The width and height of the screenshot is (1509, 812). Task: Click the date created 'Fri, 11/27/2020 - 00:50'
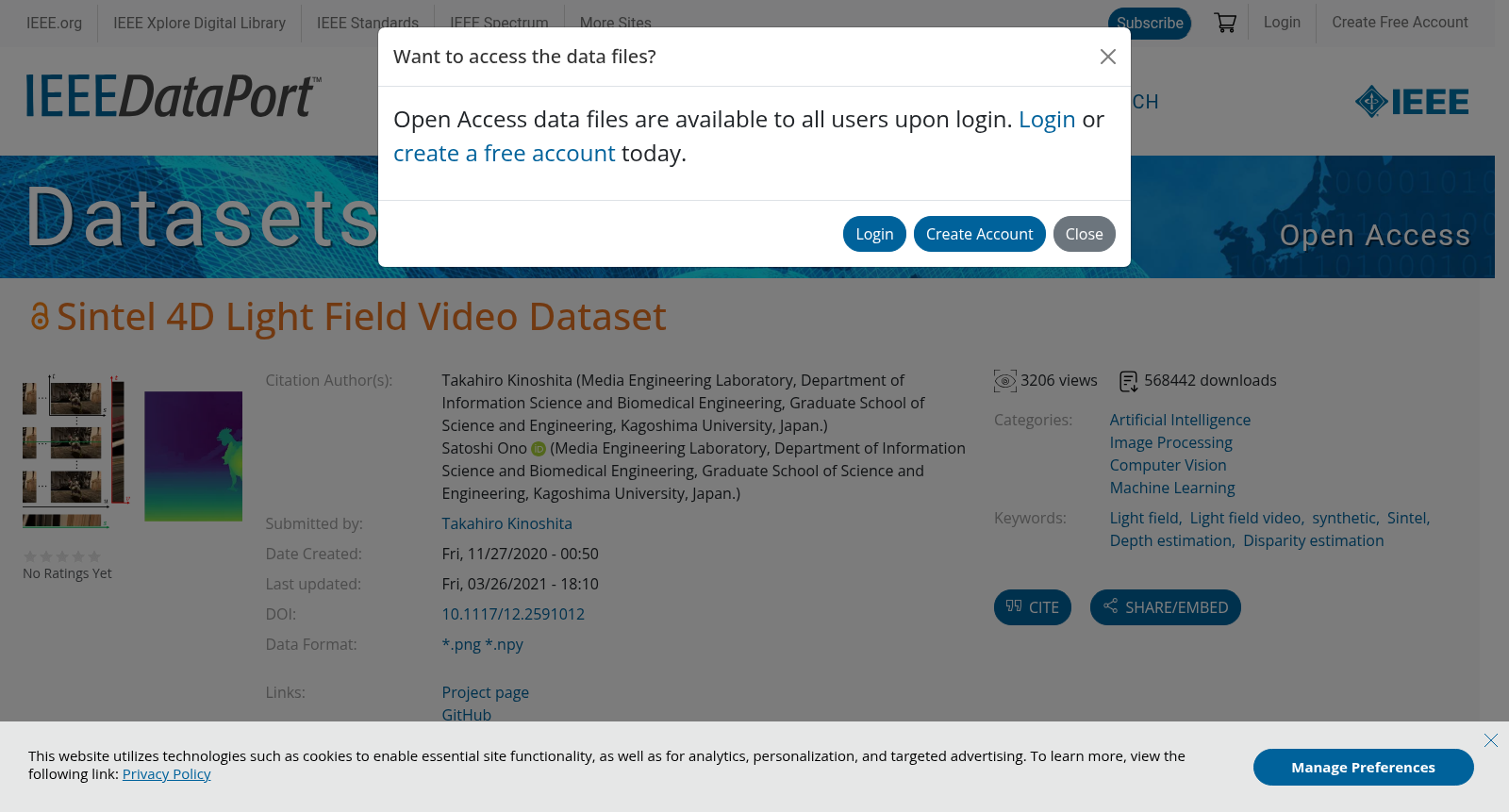(521, 555)
